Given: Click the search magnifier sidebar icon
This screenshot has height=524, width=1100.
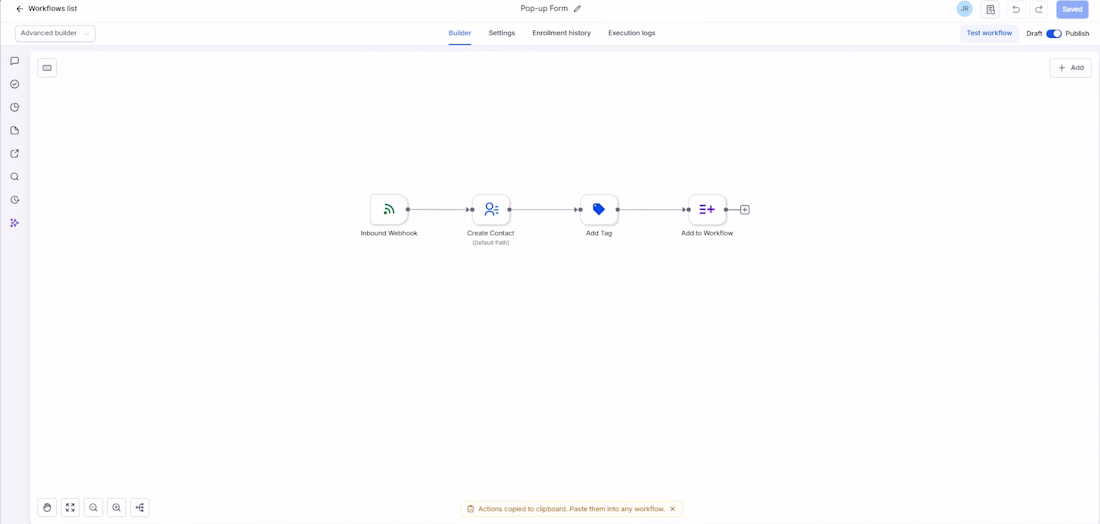Looking at the screenshot, I should 15,177.
